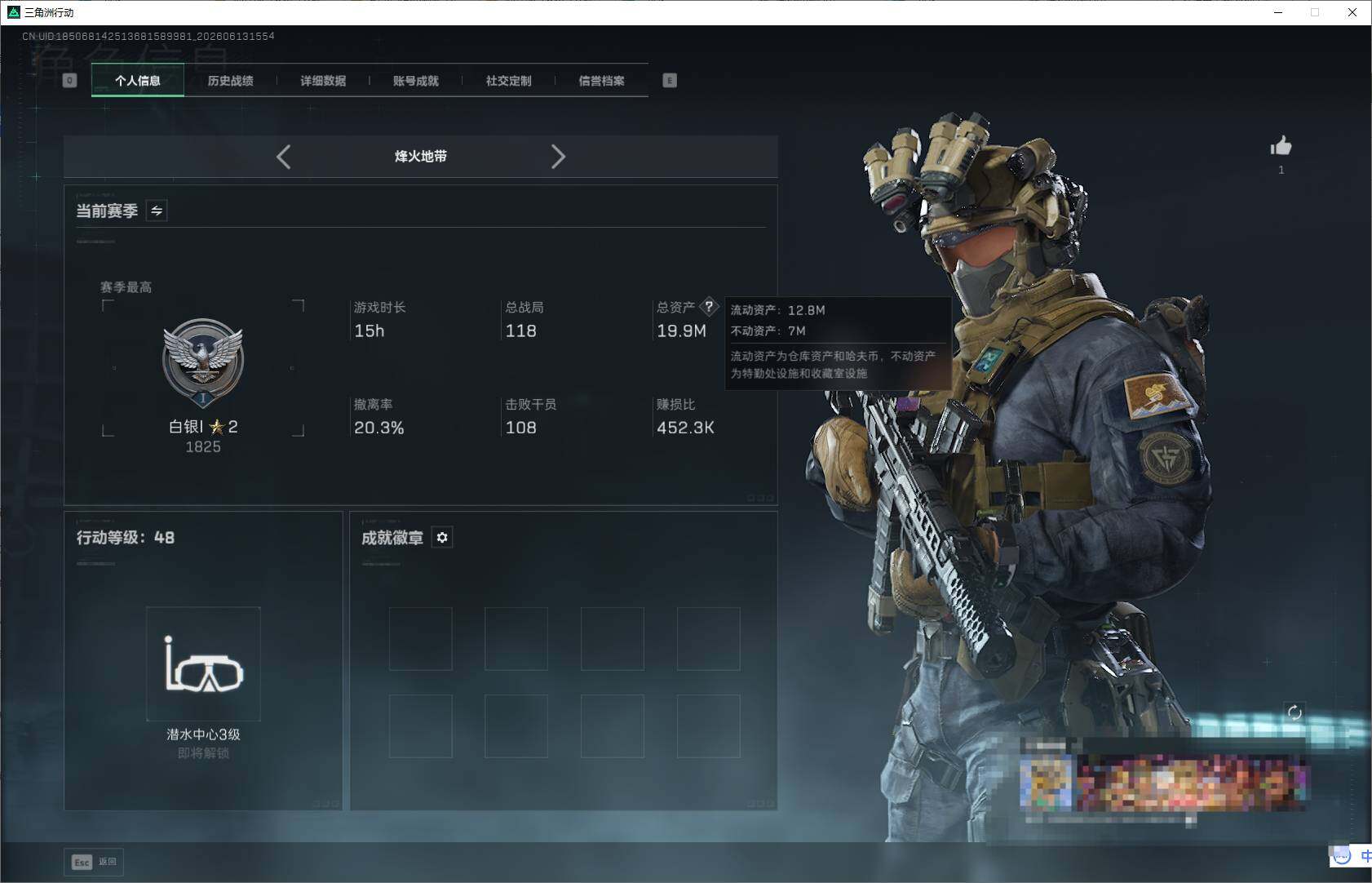Screen dimensions: 1372x883
Task: Click the IME language tray icon
Action: (1365, 856)
